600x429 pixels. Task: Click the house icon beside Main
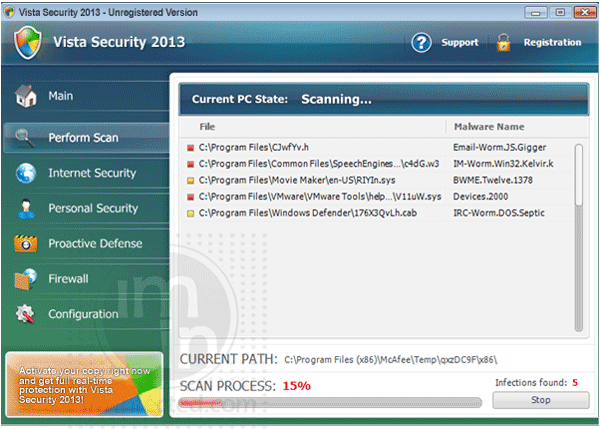click(26, 96)
